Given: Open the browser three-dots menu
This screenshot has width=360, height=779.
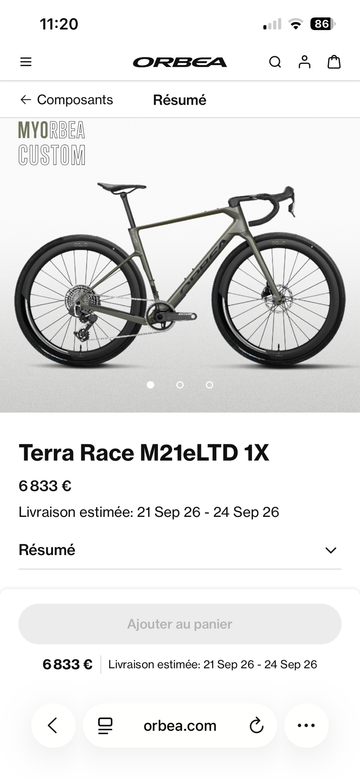Looking at the screenshot, I should click(306, 725).
